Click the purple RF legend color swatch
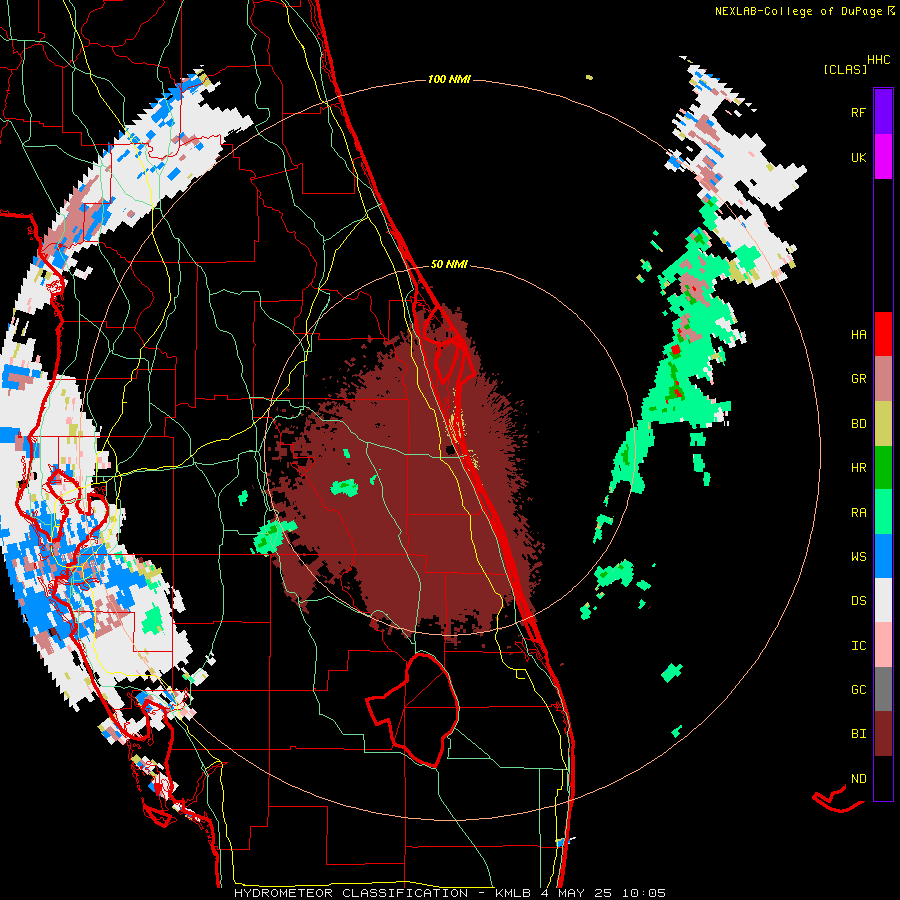The image size is (900, 900). click(883, 111)
